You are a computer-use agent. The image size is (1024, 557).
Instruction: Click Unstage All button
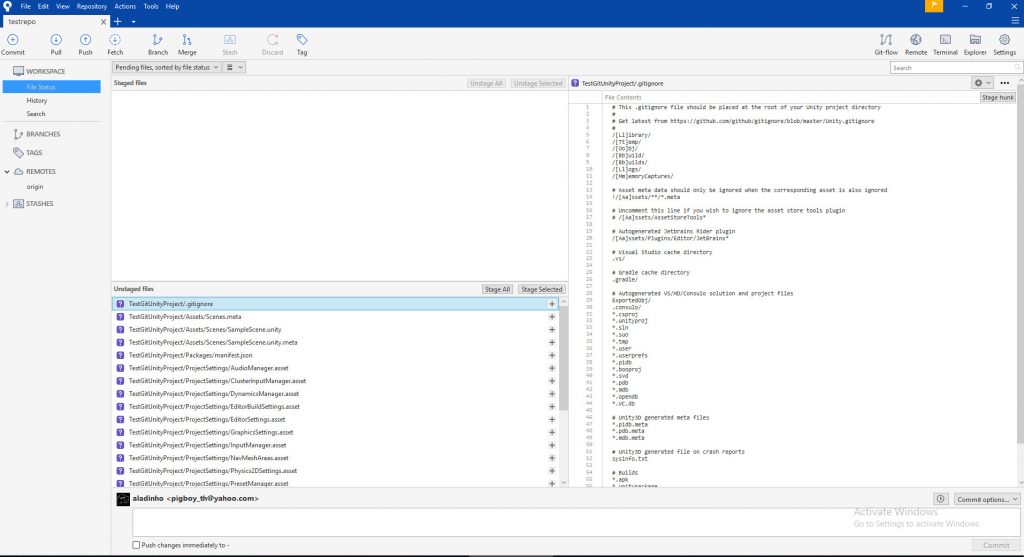[486, 84]
